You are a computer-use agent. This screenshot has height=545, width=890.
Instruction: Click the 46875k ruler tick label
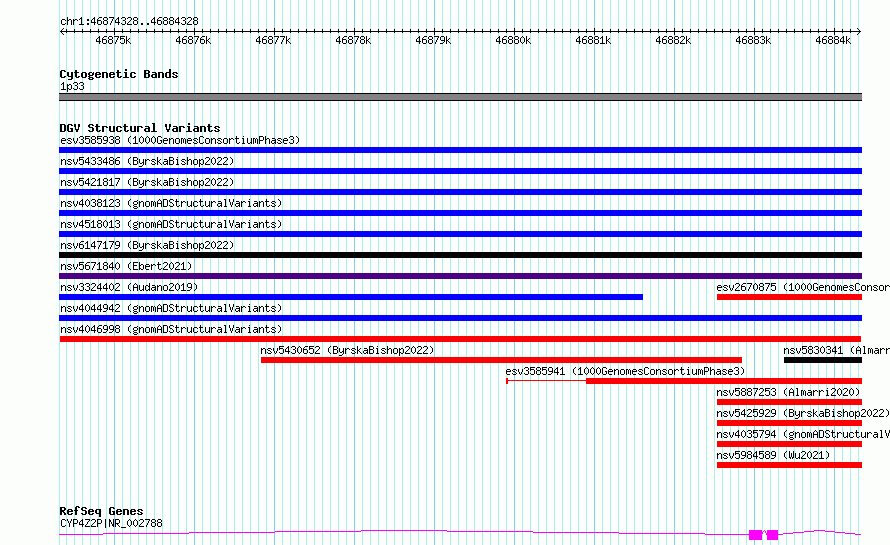113,41
